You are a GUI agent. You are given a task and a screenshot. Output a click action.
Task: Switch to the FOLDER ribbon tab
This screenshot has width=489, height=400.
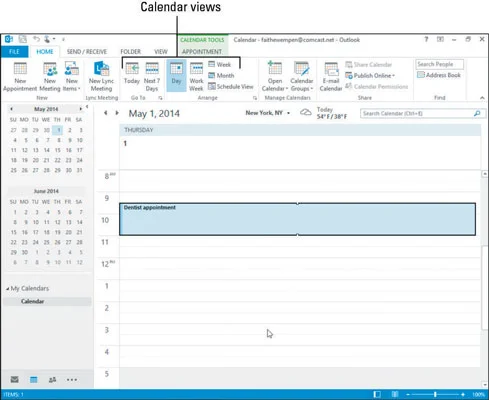[x=130, y=52]
